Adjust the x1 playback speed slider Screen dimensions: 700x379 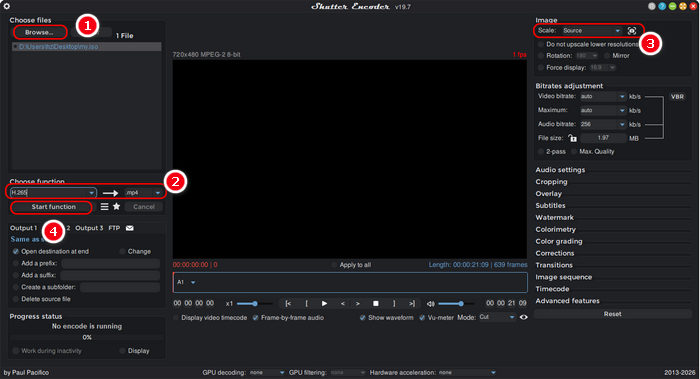coord(254,304)
